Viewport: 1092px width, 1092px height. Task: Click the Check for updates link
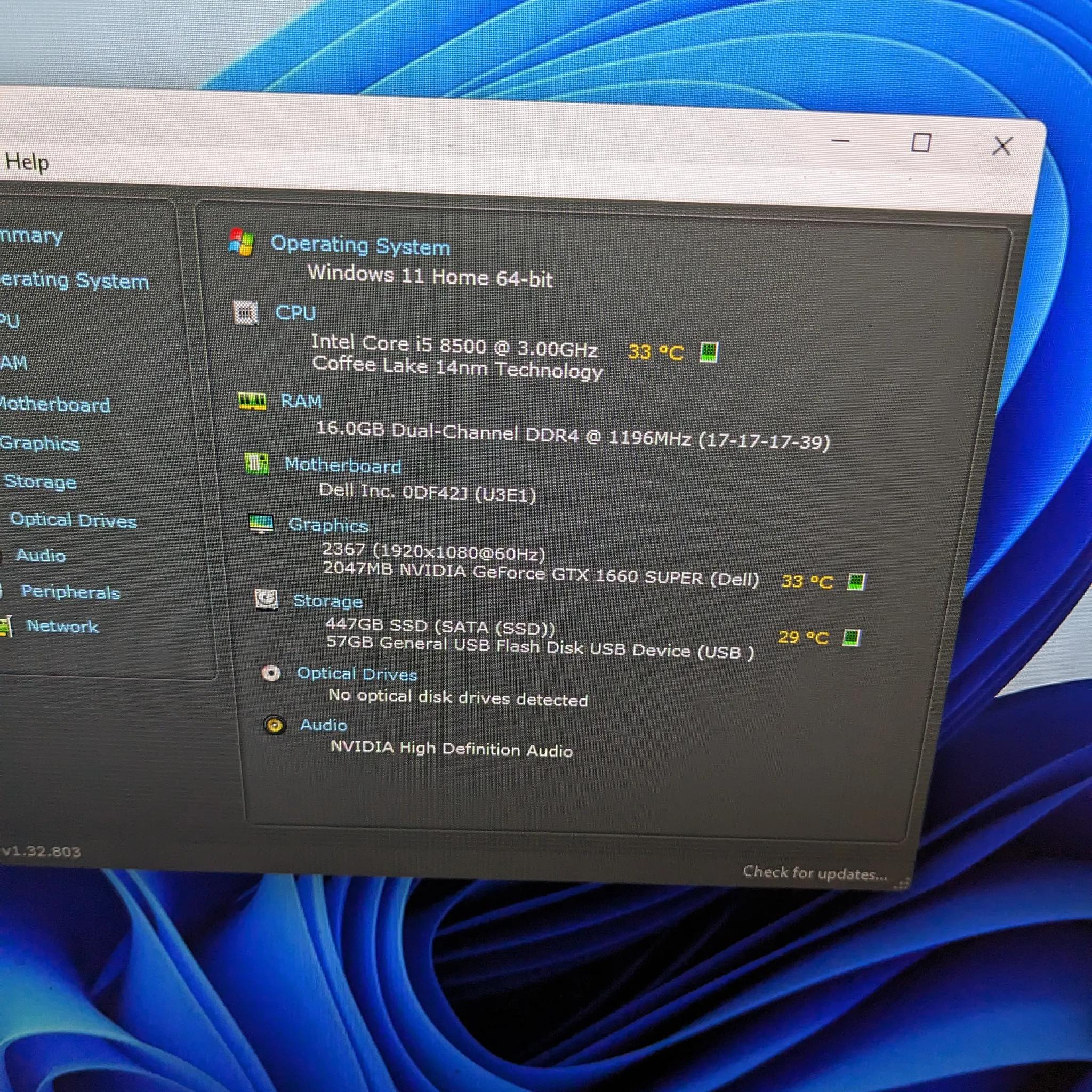click(x=815, y=873)
